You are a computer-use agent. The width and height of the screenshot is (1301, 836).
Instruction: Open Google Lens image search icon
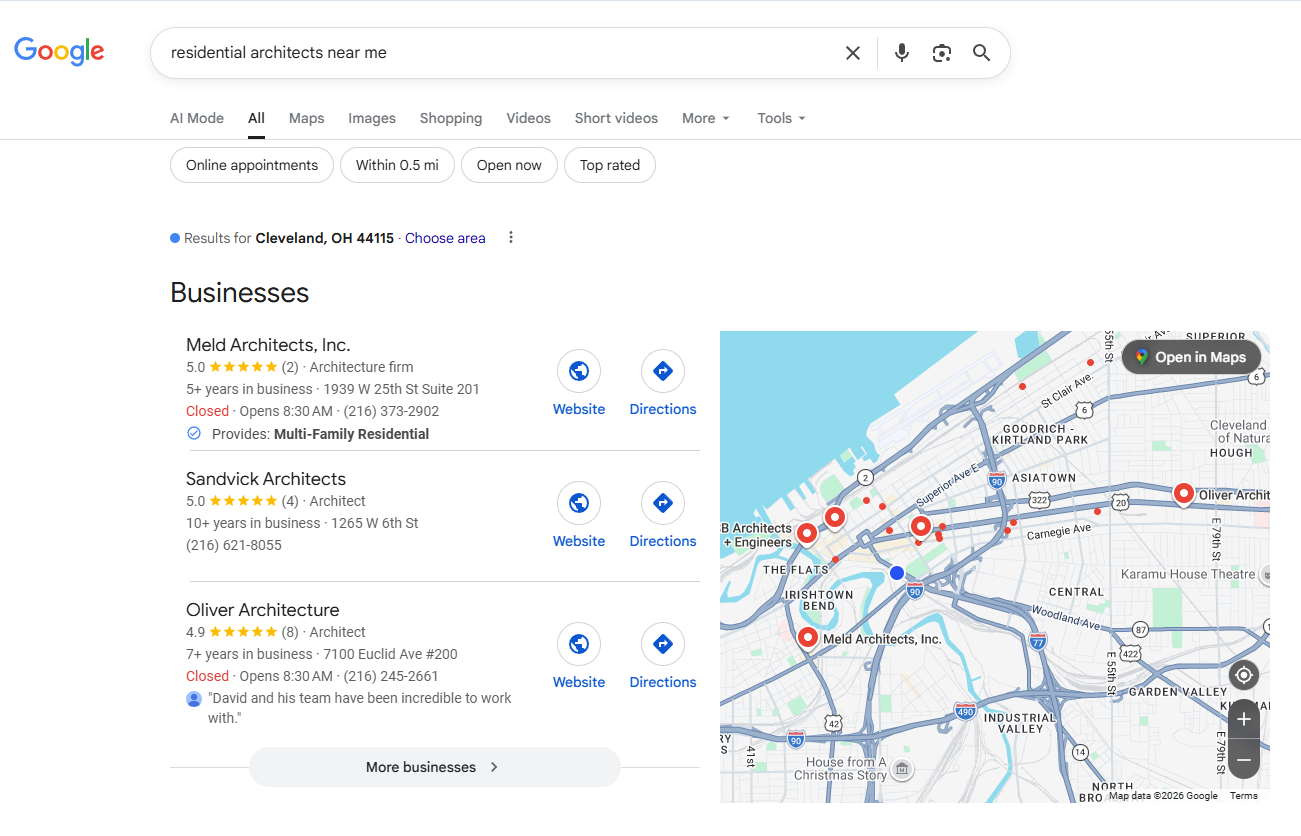941,53
